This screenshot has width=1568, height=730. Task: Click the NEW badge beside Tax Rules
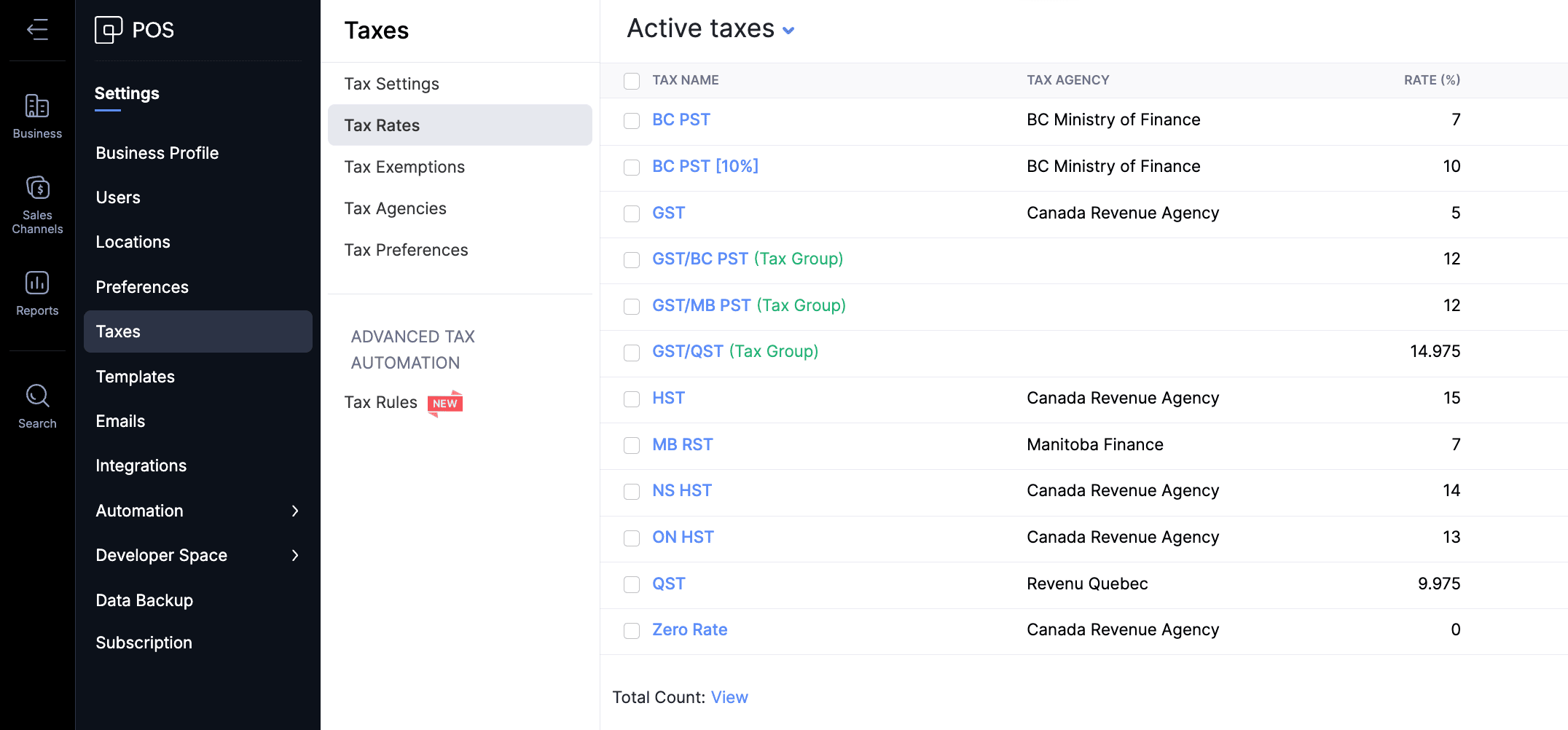[x=444, y=404]
